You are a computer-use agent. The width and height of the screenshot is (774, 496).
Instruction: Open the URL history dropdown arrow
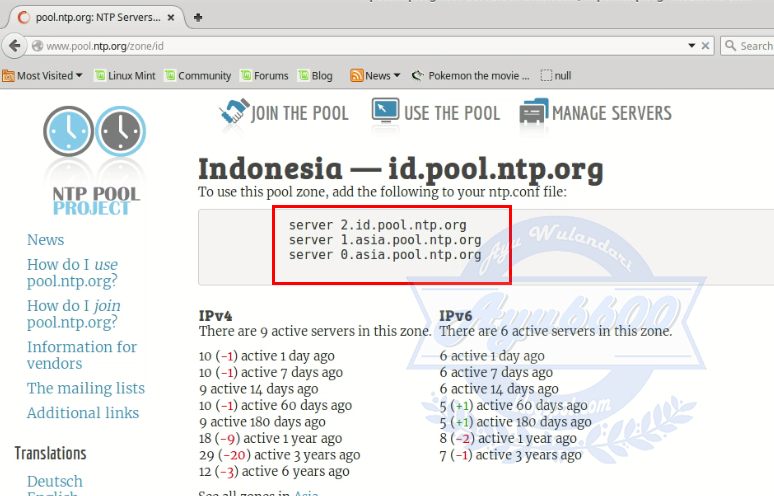pyautogui.click(x=692, y=46)
